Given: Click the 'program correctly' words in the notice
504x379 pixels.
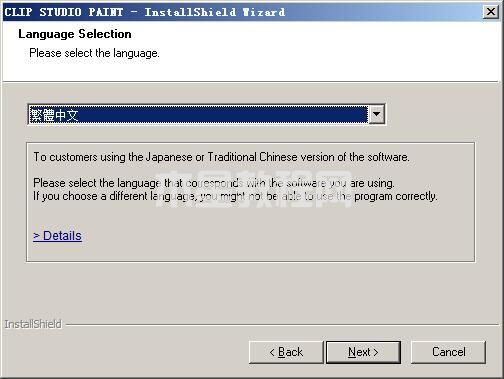Looking at the screenshot, I should [x=395, y=196].
